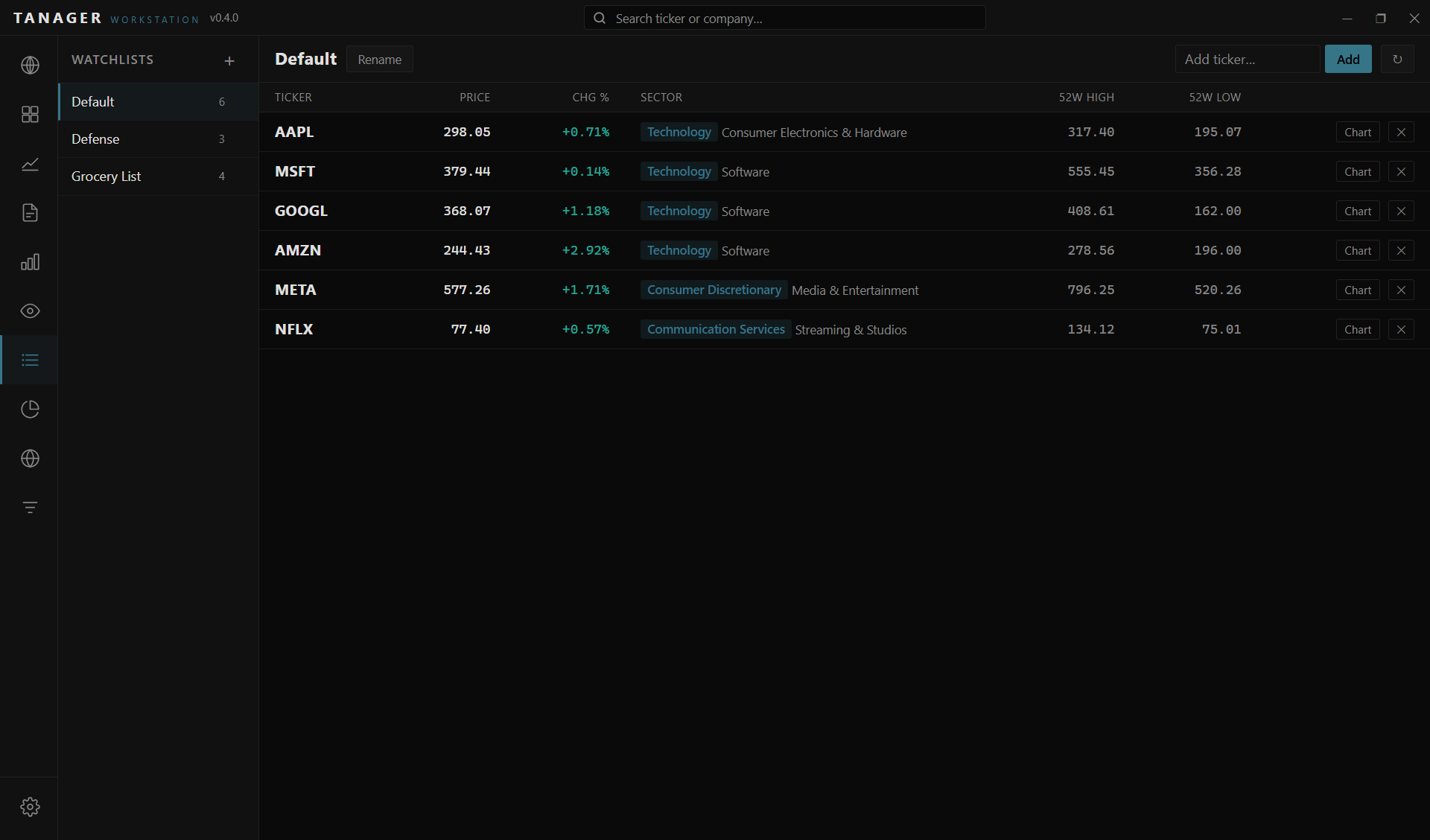Remove MSFT from the watchlist
Viewport: 1430px width, 840px height.
(1401, 171)
